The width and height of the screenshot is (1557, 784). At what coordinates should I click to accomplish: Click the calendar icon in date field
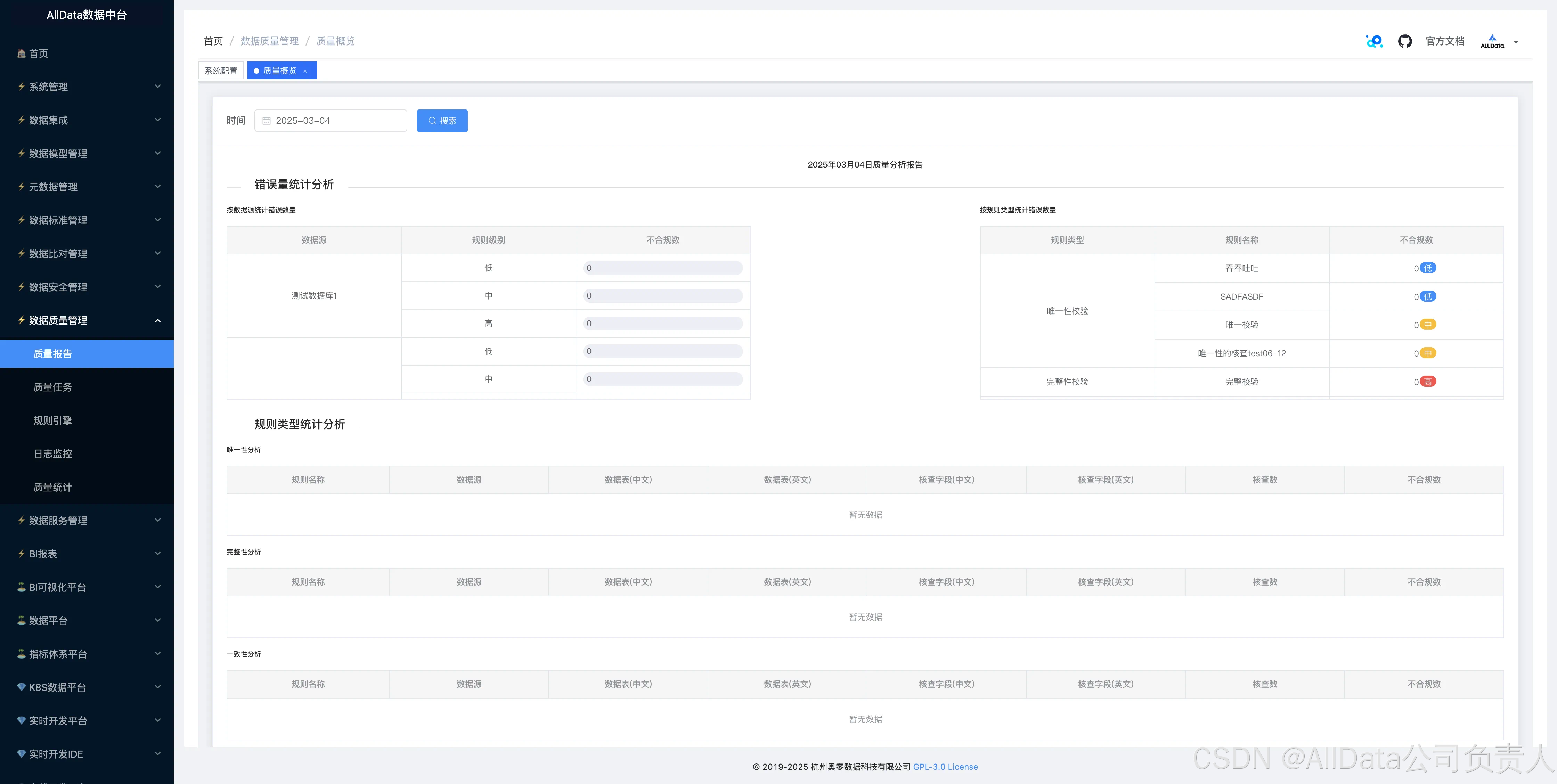(x=266, y=121)
